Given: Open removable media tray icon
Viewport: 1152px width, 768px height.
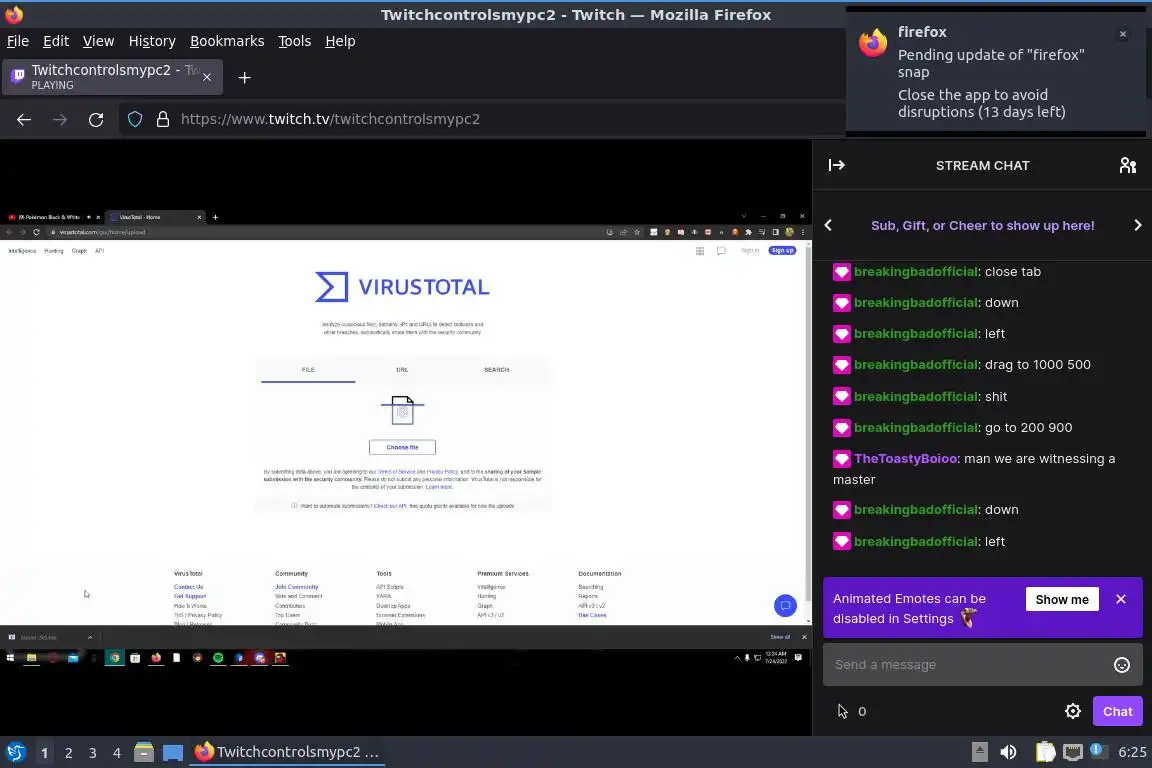Looking at the screenshot, I should [979, 752].
